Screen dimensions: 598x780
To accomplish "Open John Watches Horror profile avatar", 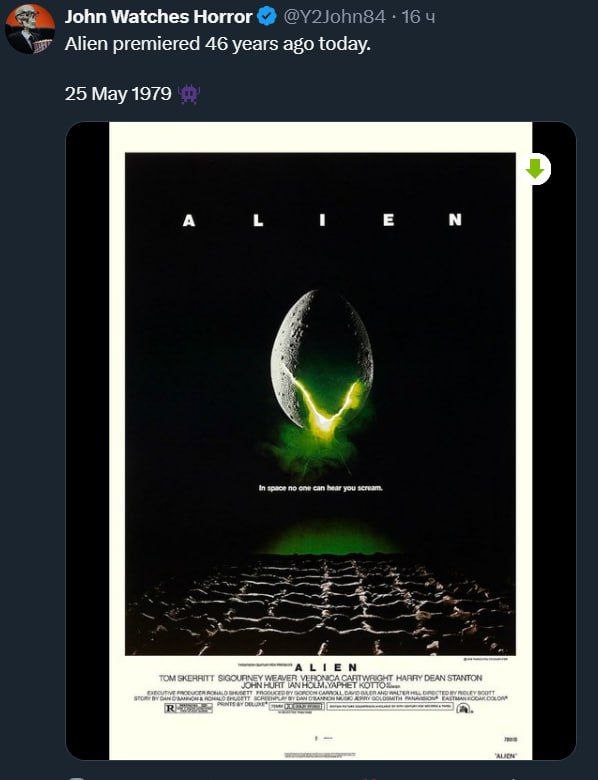I will (x=29, y=29).
